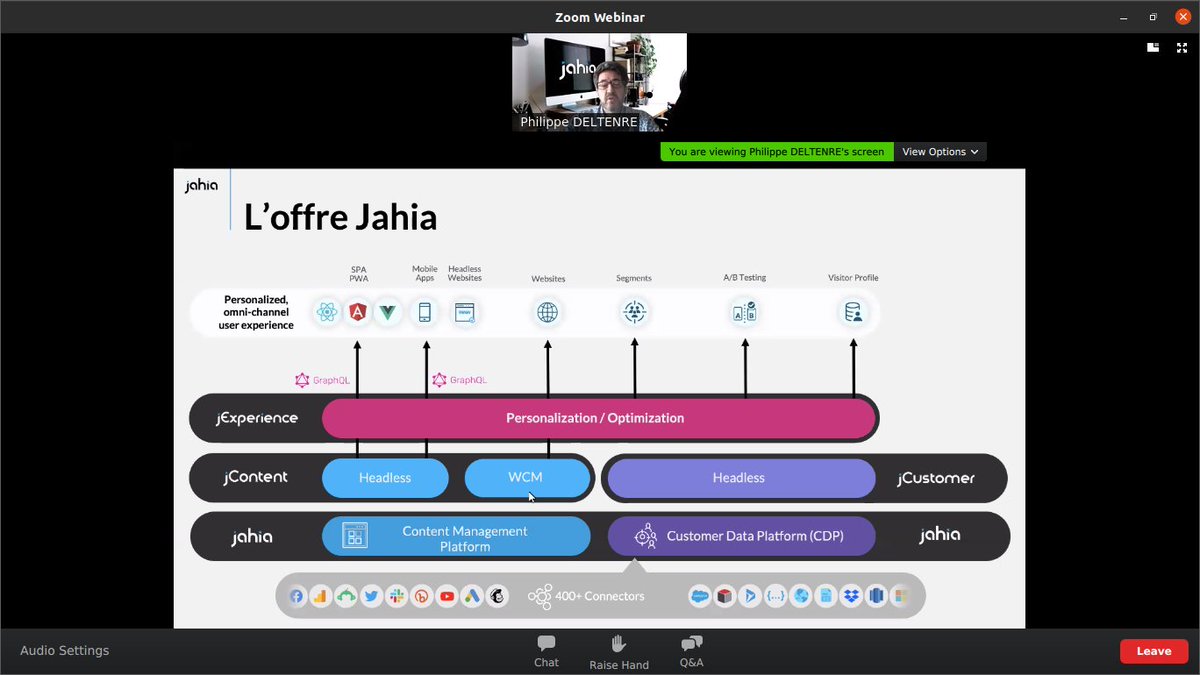Click the 'L'offre Jahia' slide title

(341, 217)
